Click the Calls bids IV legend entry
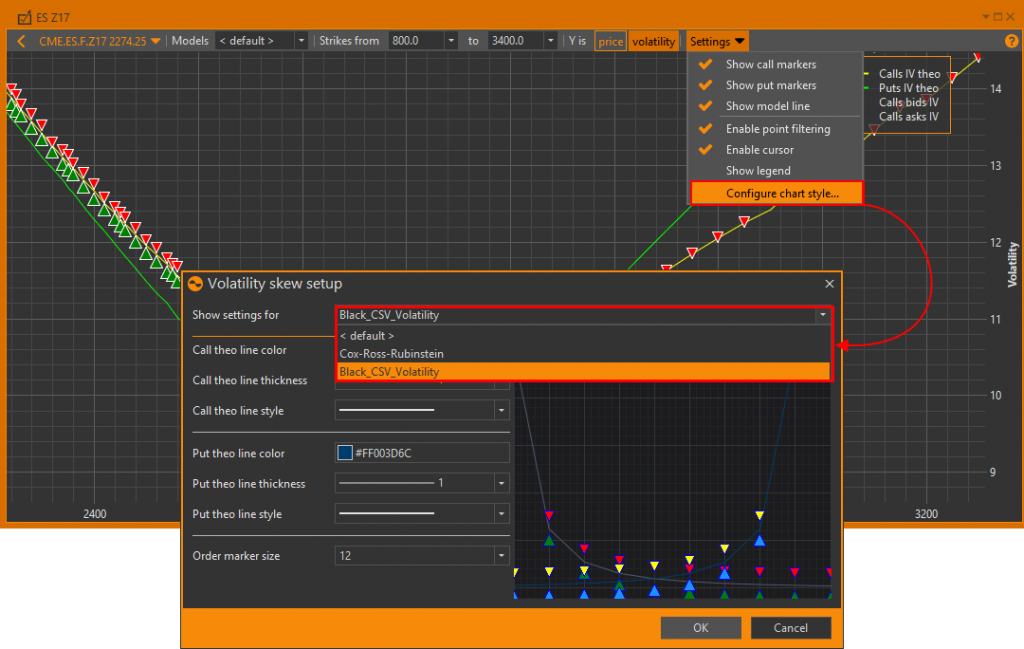1024x649 pixels. coord(908,103)
